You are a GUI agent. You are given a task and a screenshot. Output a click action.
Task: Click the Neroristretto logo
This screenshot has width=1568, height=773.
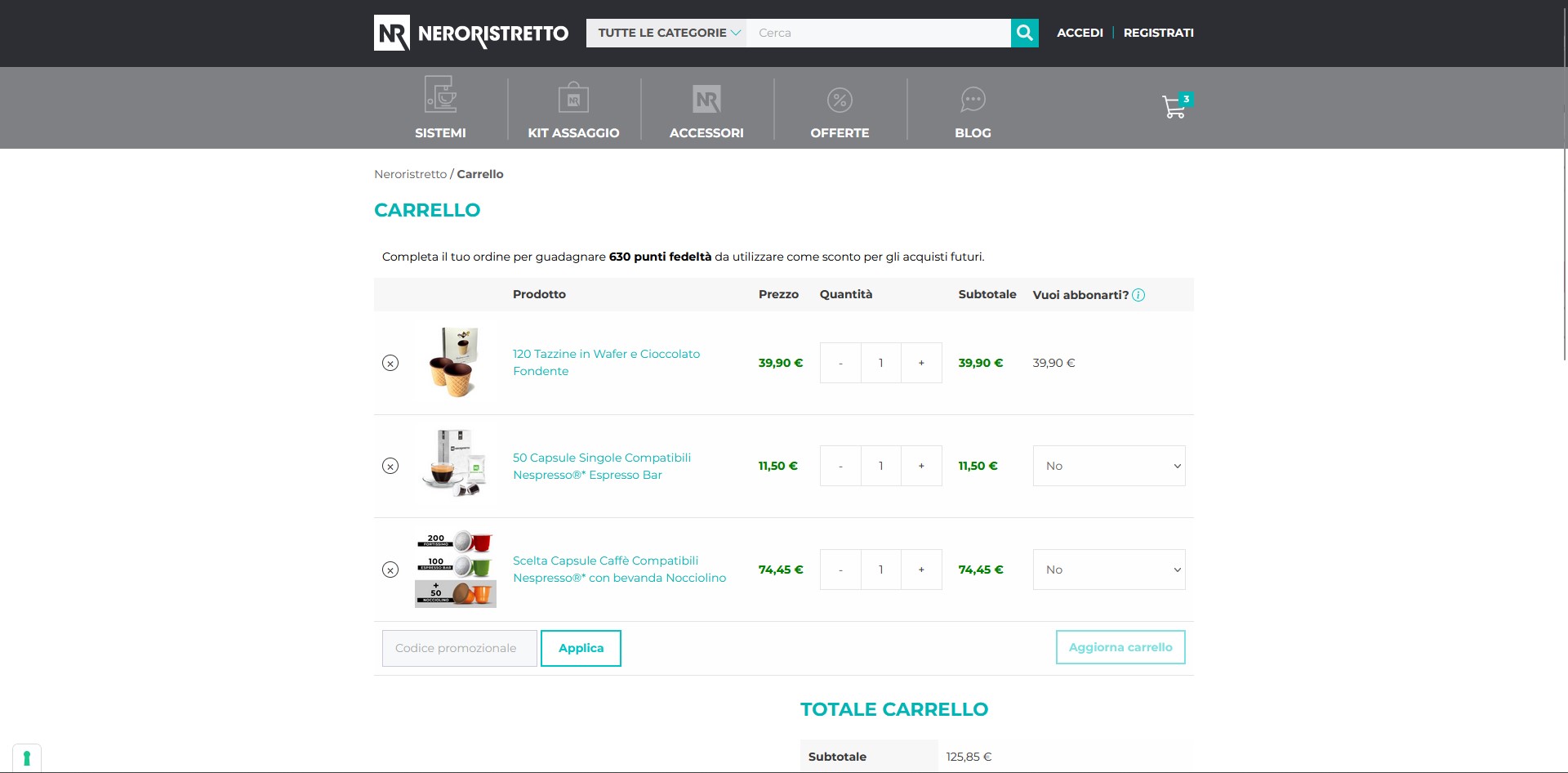[471, 33]
